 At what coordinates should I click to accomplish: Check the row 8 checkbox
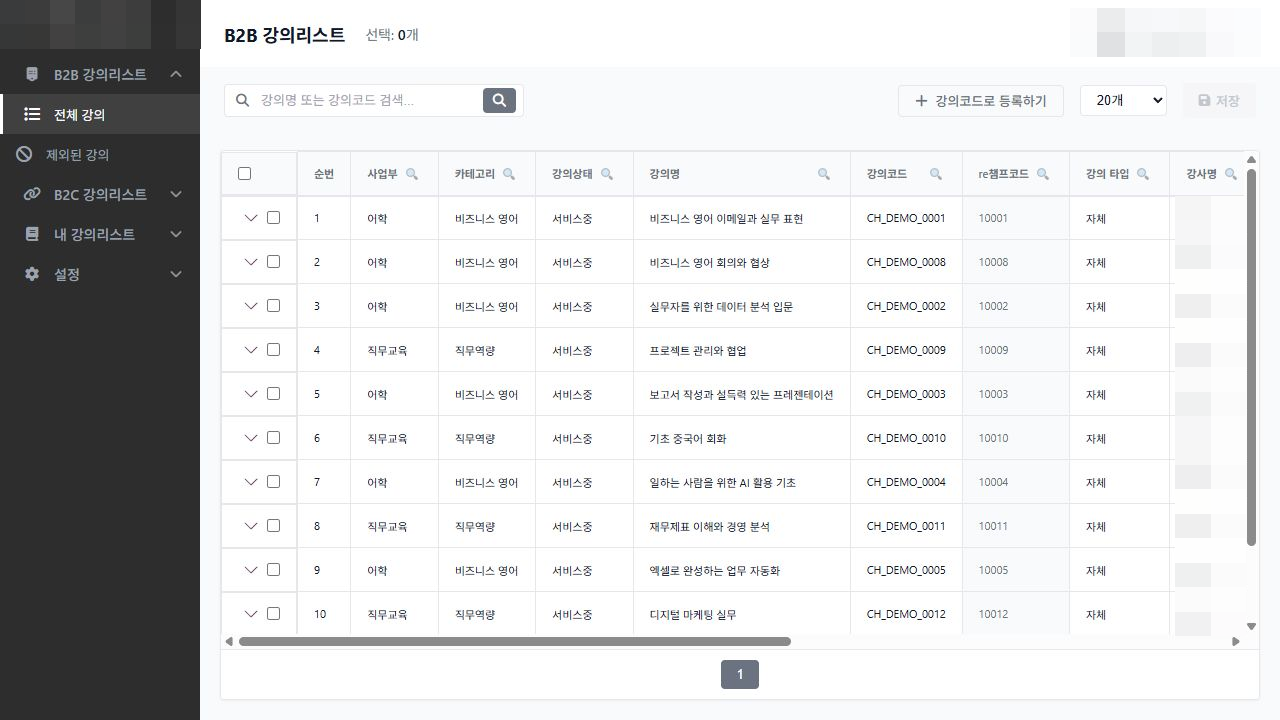pyautogui.click(x=273, y=526)
